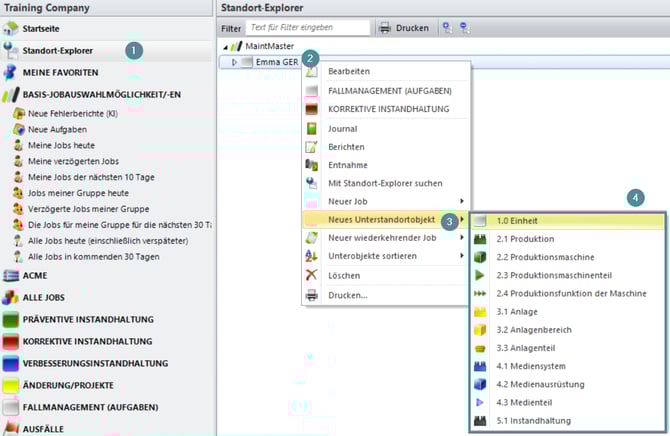Click the red X Löschen icon

312,274
